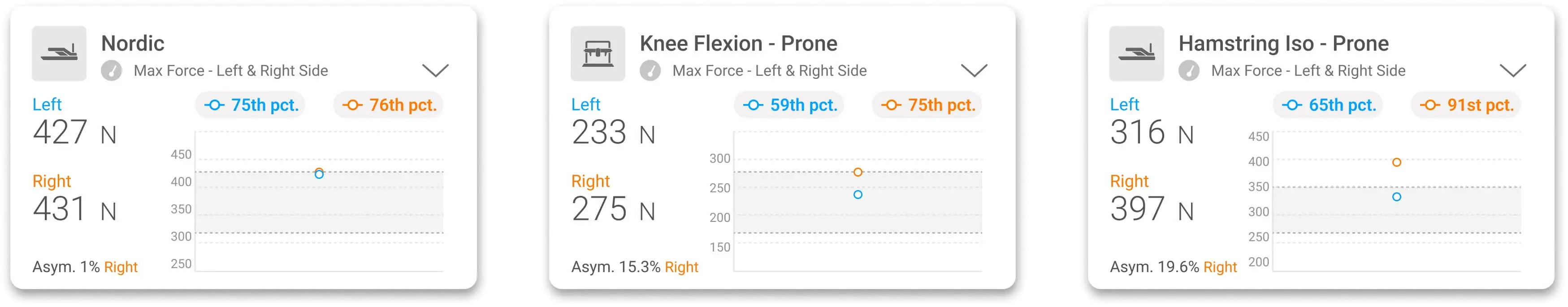This screenshot has height=307, width=1568.
Task: Select the Nordic card title
Action: click(133, 43)
